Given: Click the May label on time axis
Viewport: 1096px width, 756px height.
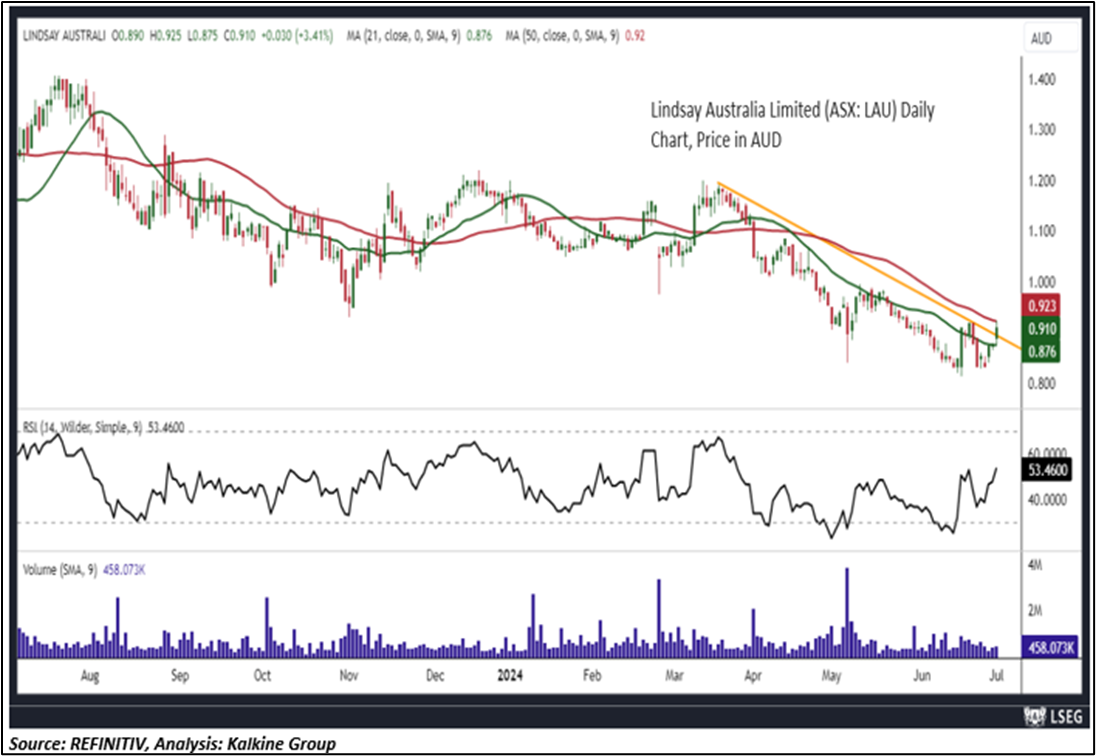Looking at the screenshot, I should tap(831, 676).
